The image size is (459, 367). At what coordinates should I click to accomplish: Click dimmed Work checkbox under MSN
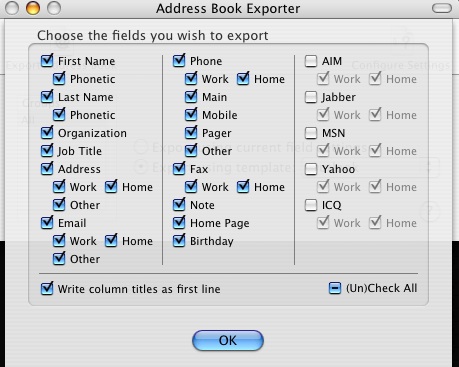pos(323,151)
